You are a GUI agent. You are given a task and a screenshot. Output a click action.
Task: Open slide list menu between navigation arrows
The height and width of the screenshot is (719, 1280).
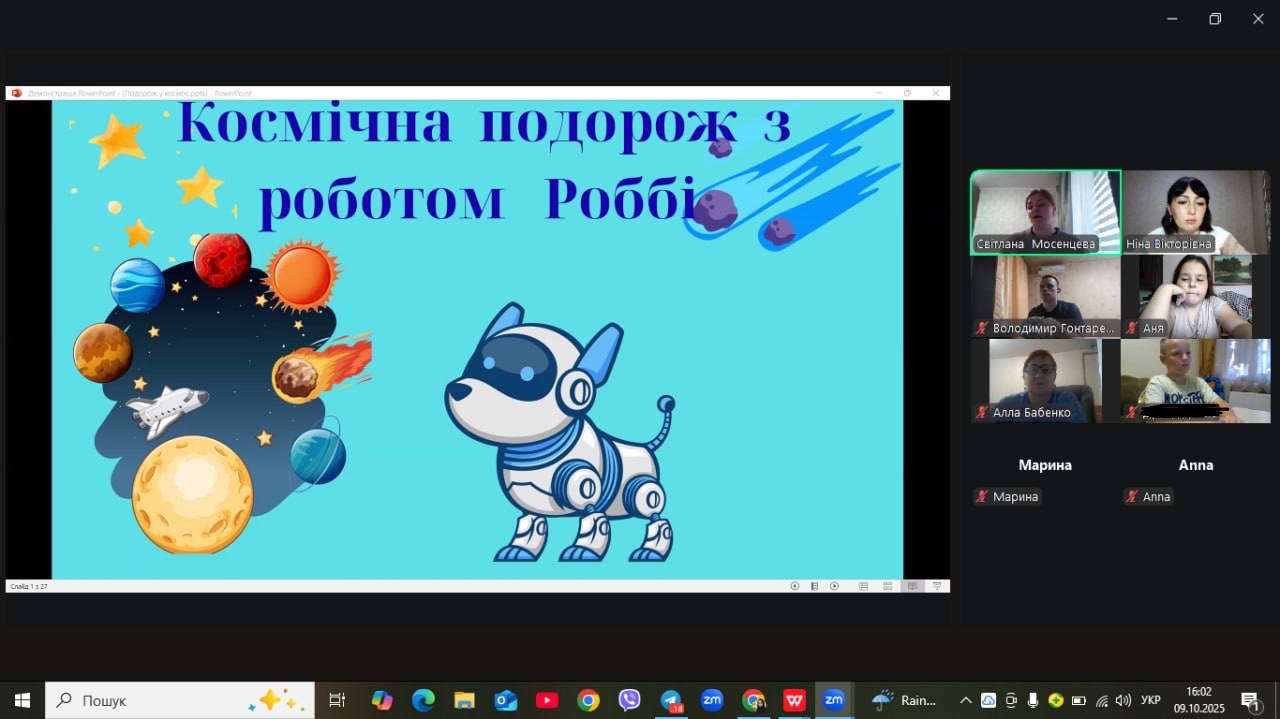coord(815,586)
